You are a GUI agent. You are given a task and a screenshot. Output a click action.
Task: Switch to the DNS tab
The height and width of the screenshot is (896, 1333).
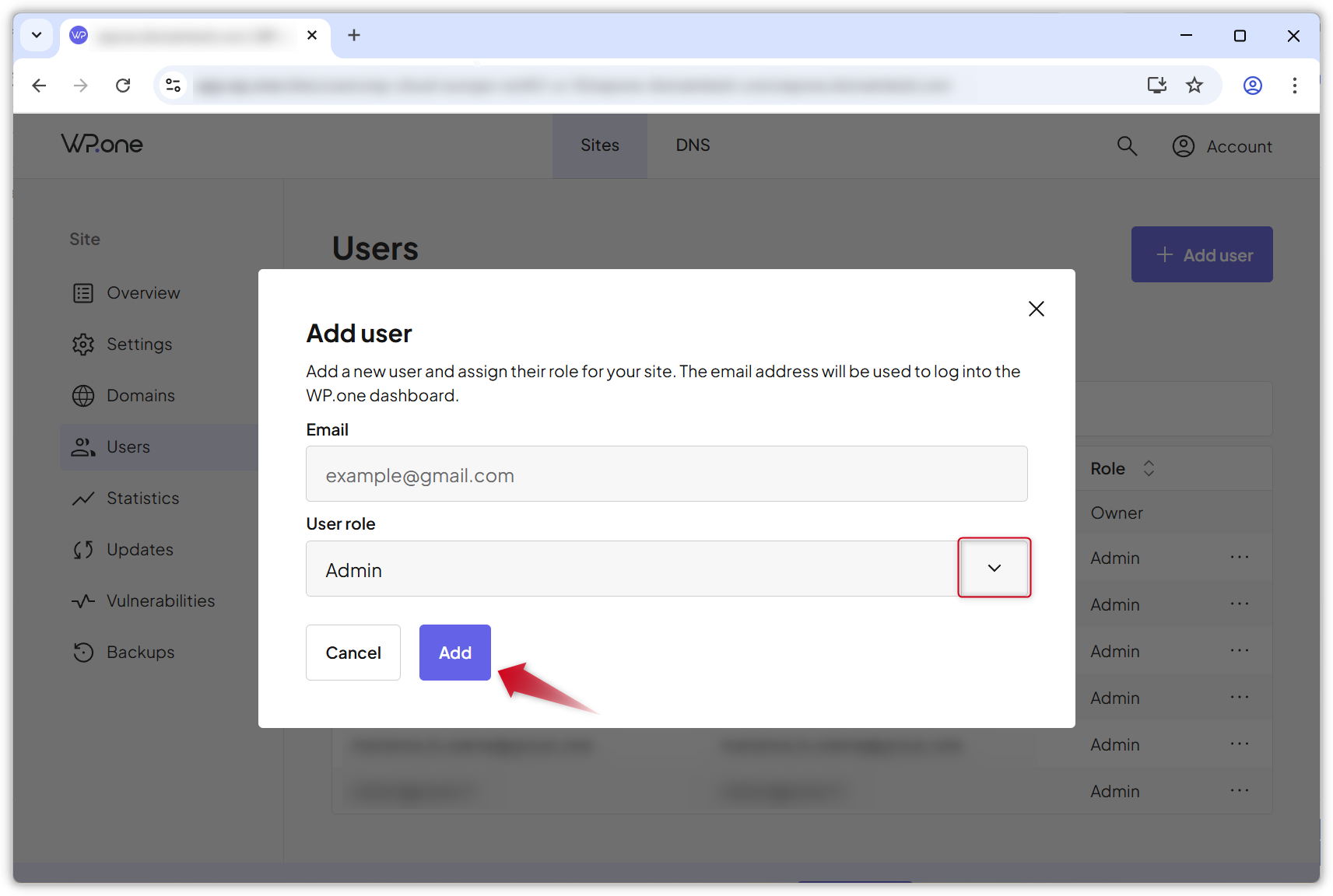point(693,145)
